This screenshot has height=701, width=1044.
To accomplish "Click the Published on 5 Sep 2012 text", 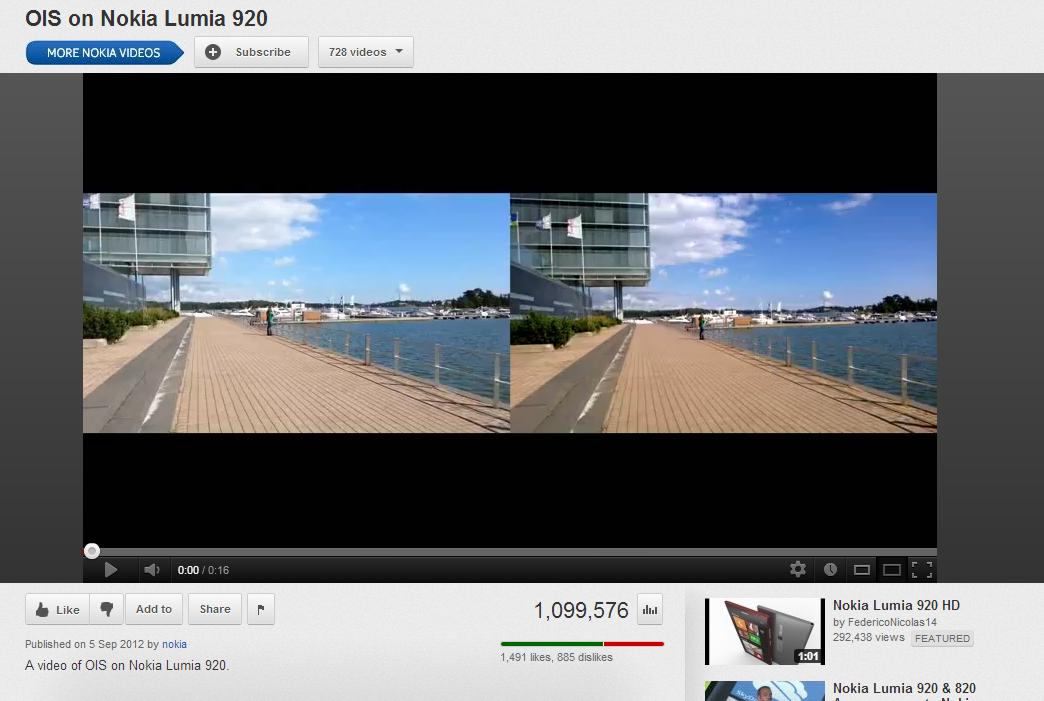I will click(x=85, y=644).
